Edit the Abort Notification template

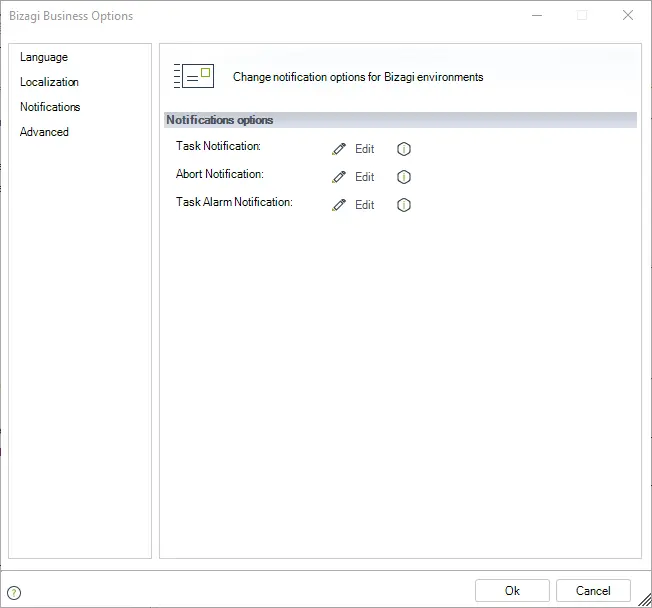pyautogui.click(x=365, y=177)
